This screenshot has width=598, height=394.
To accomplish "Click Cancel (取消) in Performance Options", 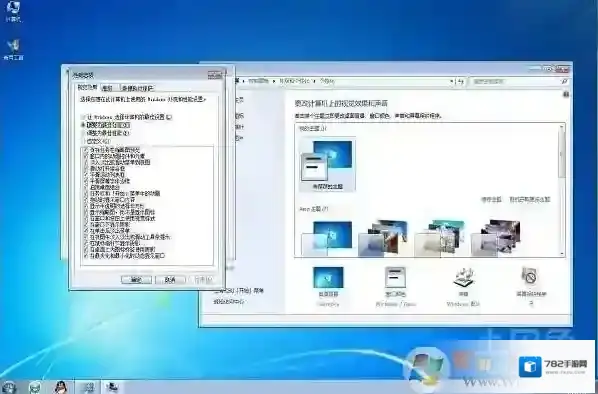I will tap(170, 280).
